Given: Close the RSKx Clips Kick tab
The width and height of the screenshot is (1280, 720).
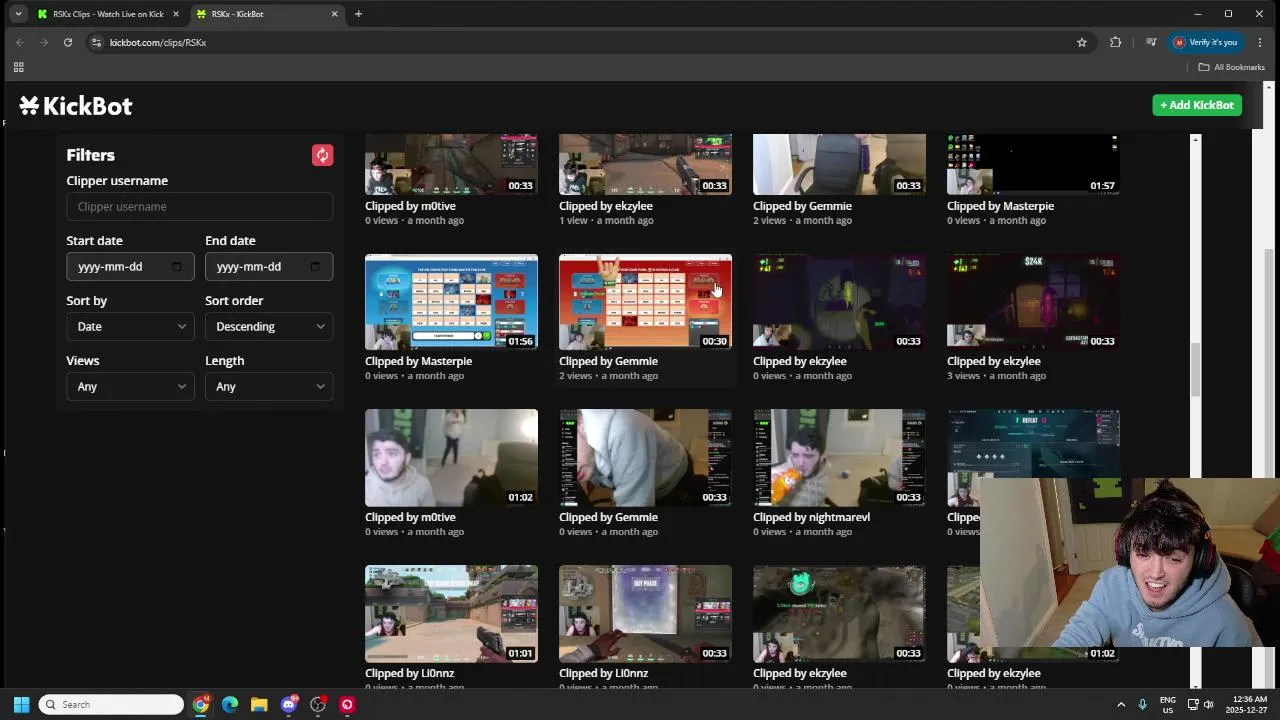Looking at the screenshot, I should [x=176, y=14].
